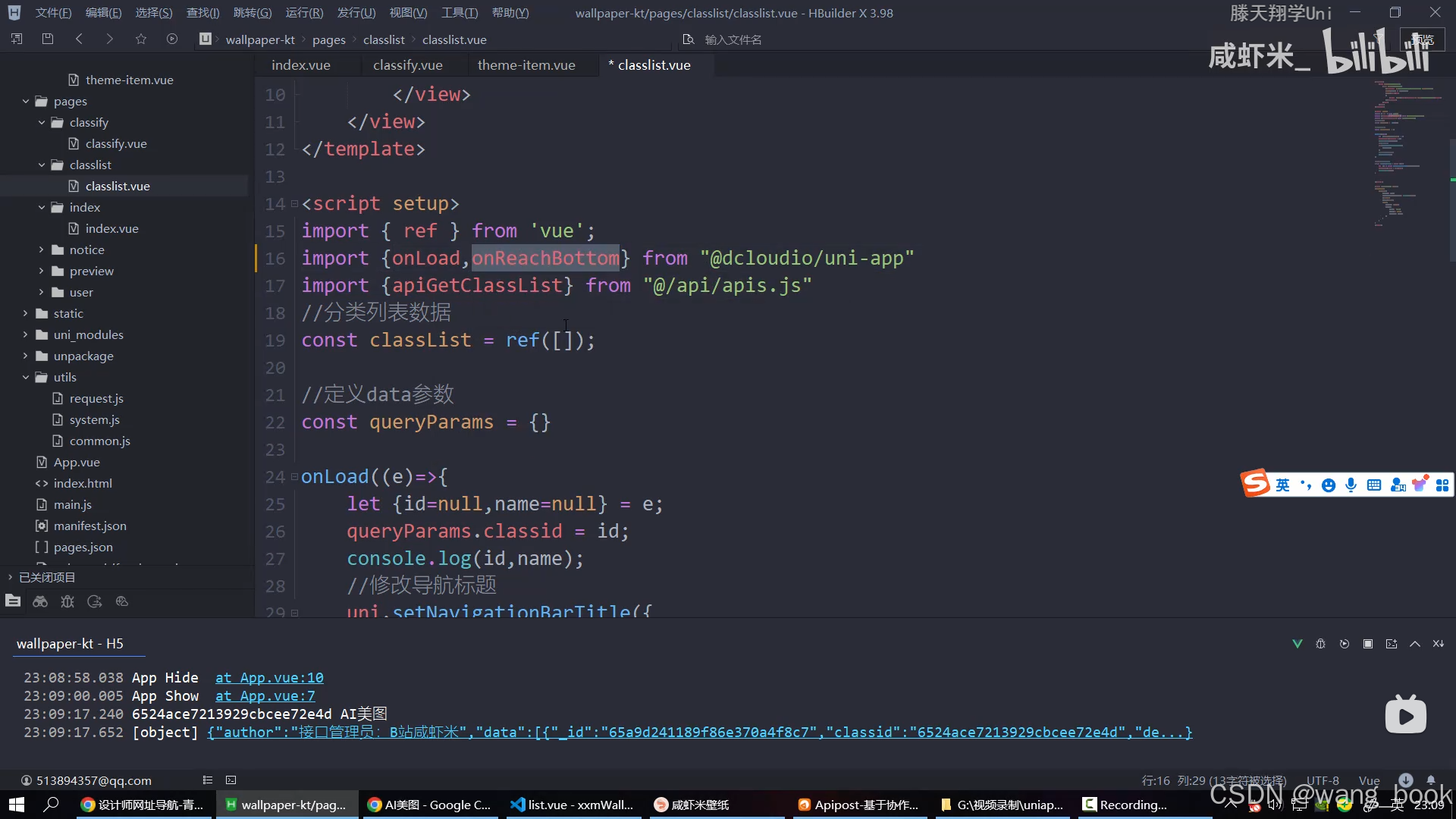Open the debug bug icon in console
Image resolution: width=1456 pixels, height=819 pixels.
(x=1320, y=644)
